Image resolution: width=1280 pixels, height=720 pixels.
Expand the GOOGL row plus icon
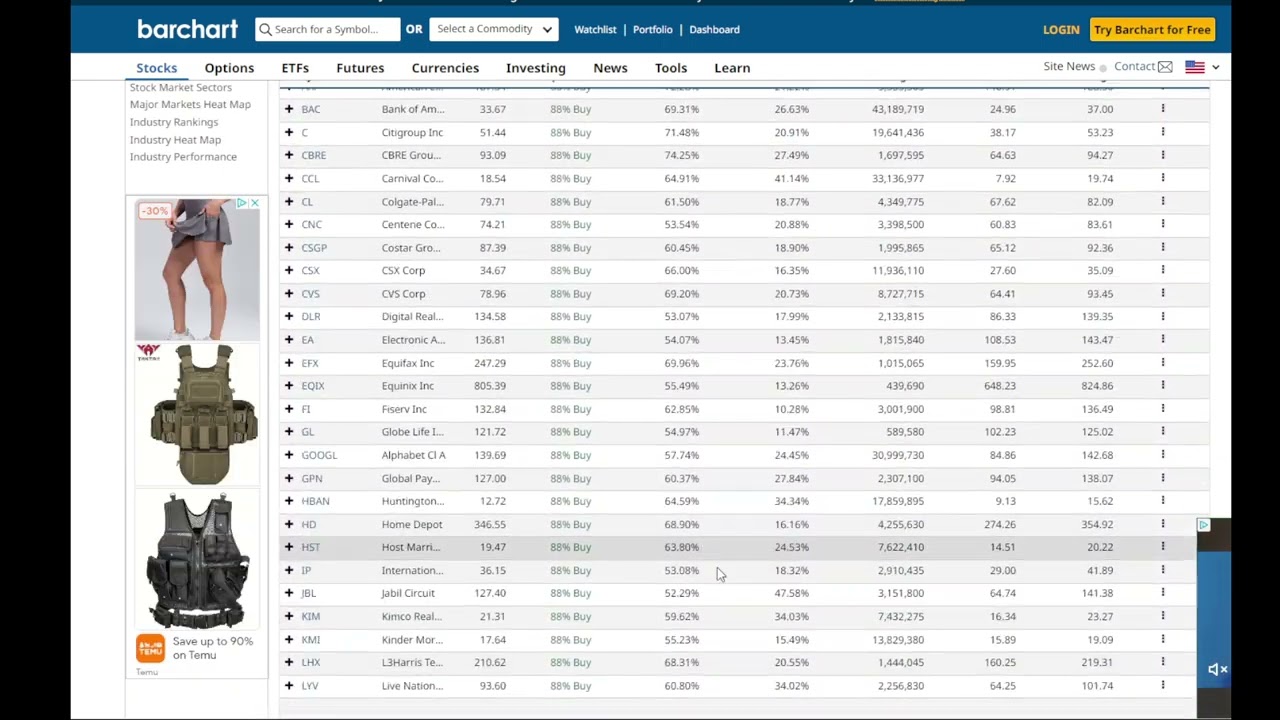tap(289, 455)
